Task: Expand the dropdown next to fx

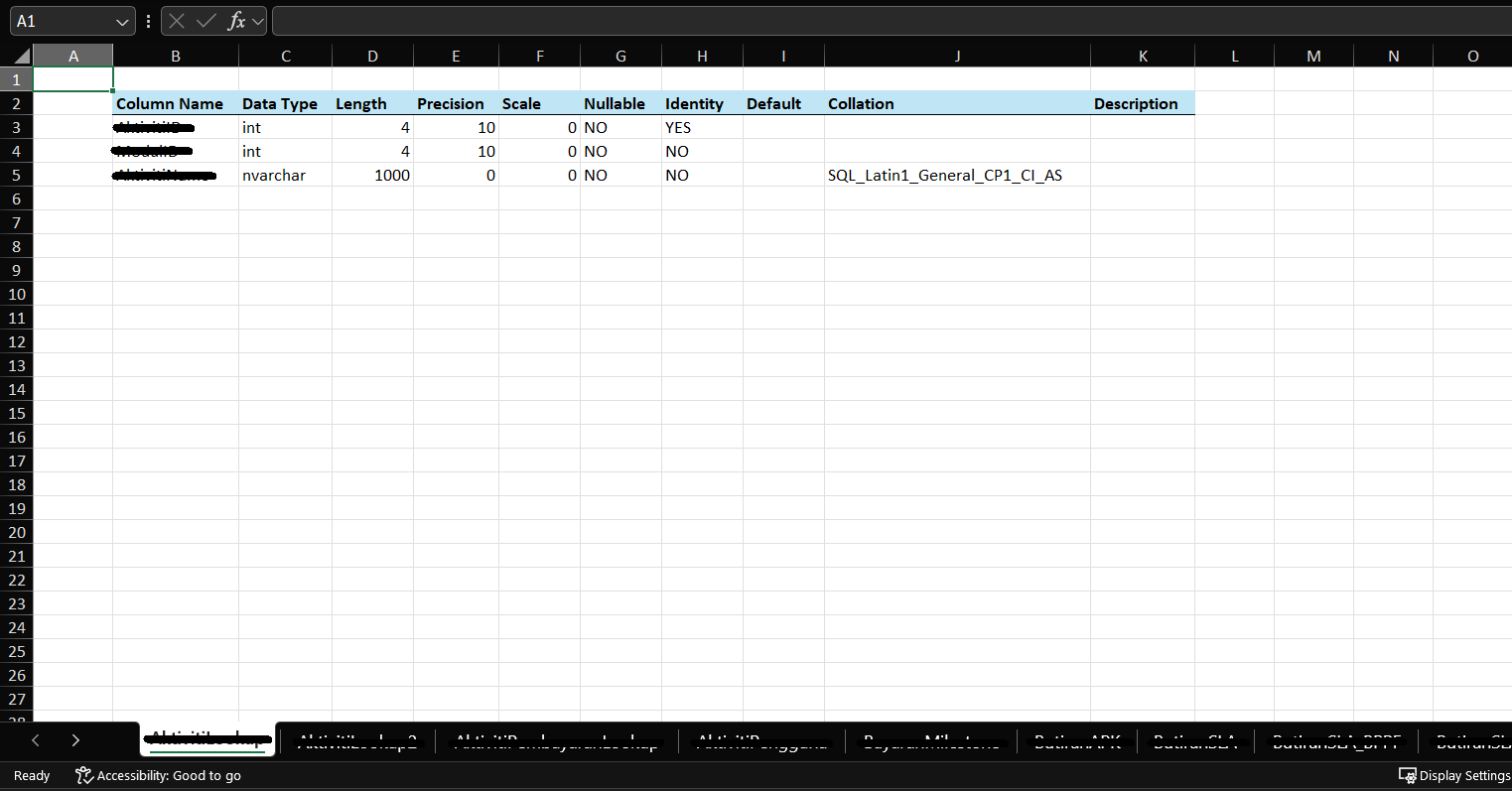Action: pos(258,21)
